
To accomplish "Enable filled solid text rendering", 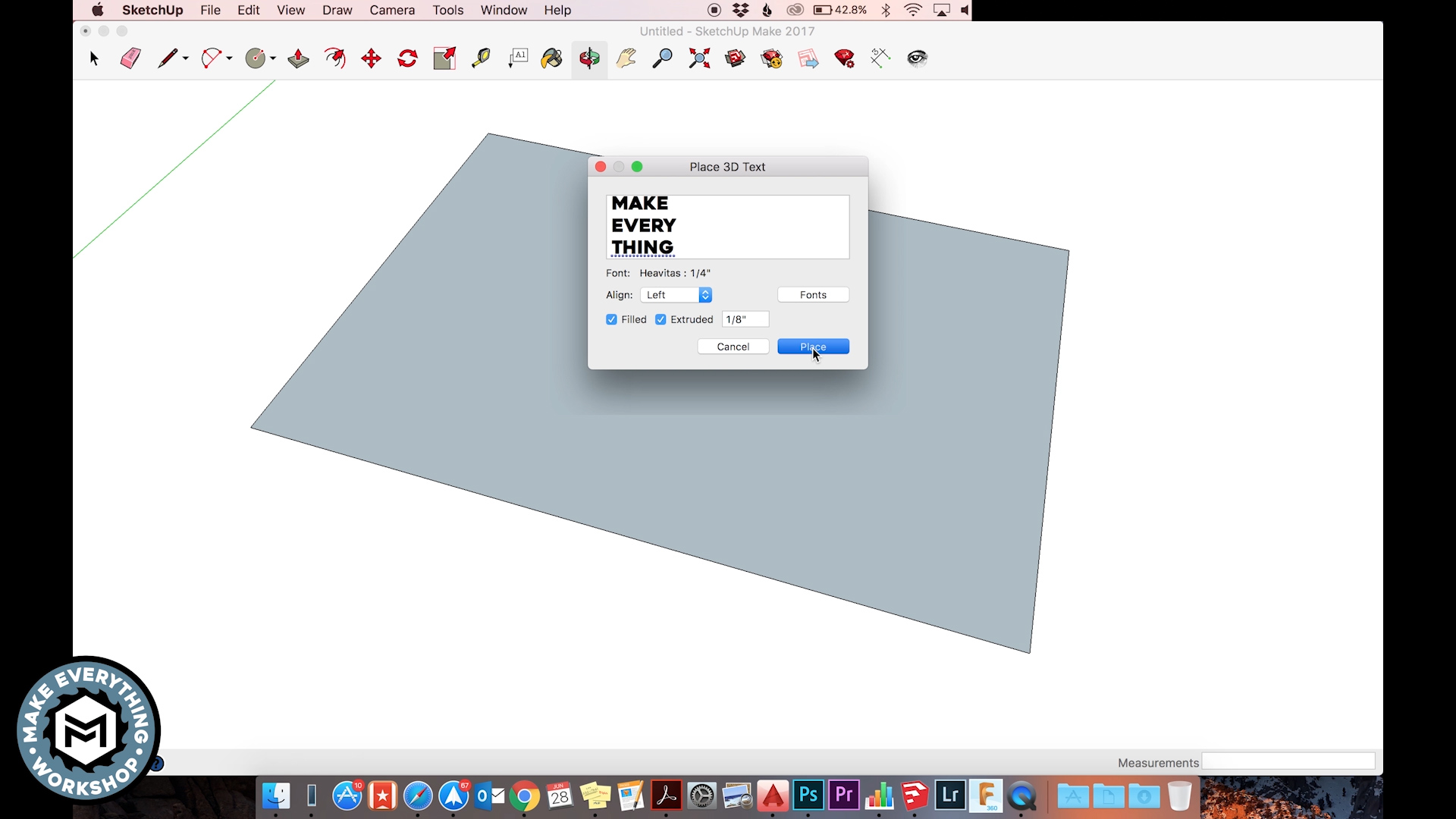I will [x=612, y=319].
